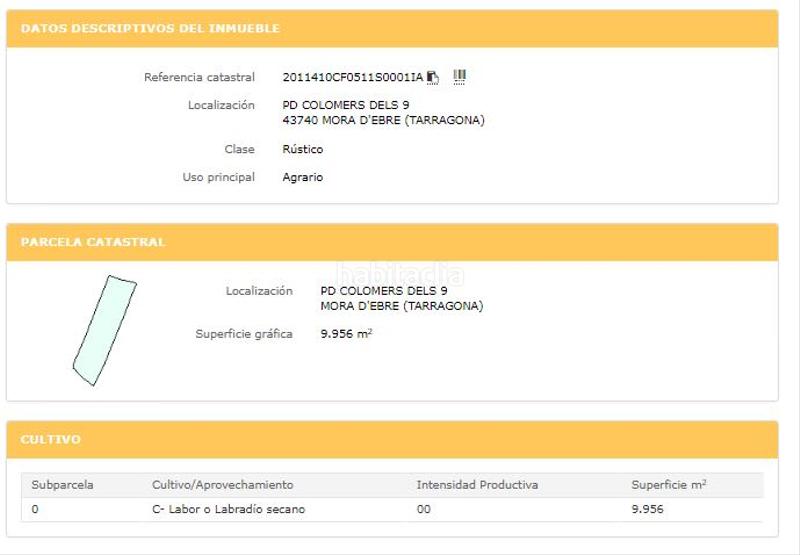The image size is (800, 555).
Task: Select the subparcel '0' table cell
Action: point(35,509)
